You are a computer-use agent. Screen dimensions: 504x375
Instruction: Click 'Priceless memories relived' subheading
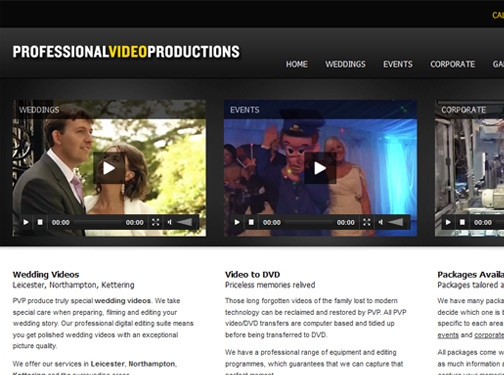[x=270, y=285]
